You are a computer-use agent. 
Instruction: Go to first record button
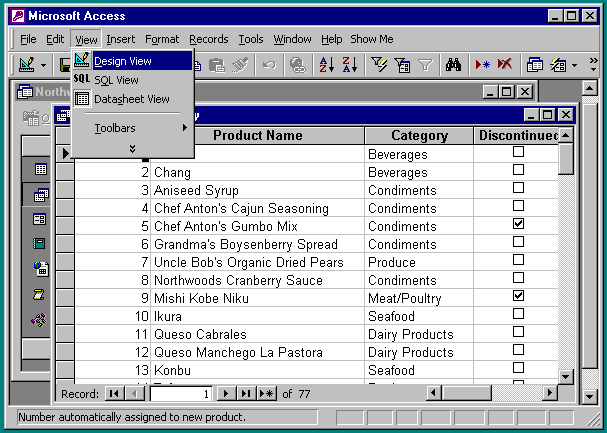(x=114, y=394)
